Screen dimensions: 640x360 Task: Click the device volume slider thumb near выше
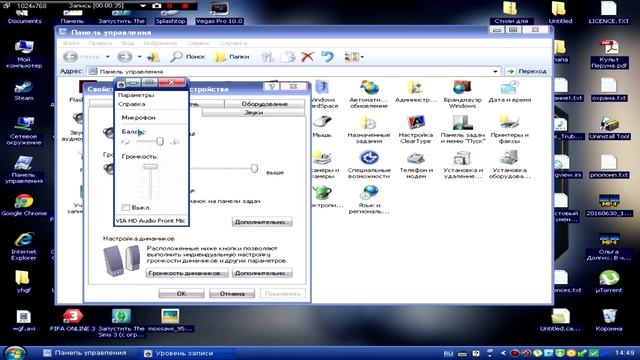coord(254,168)
